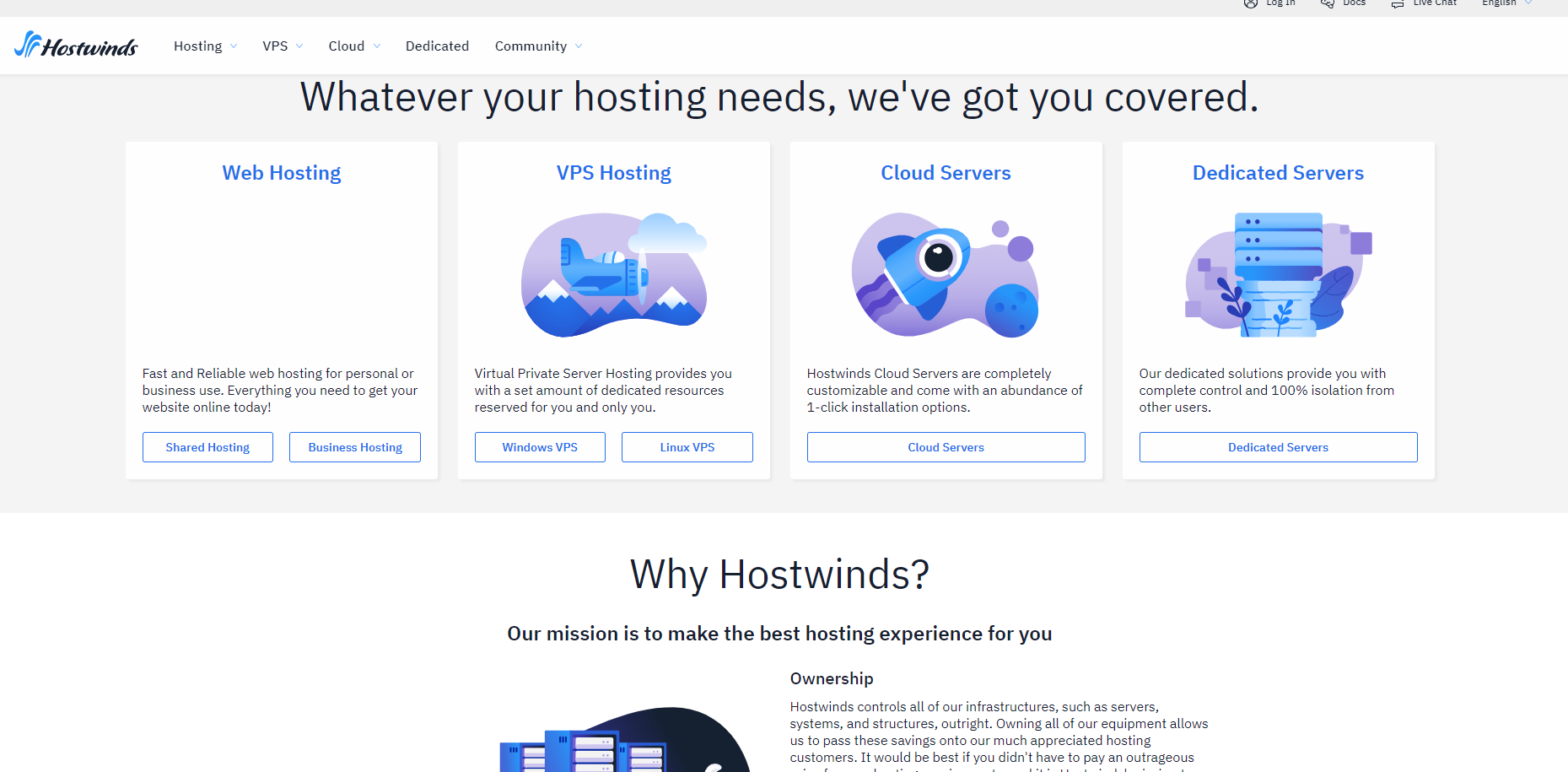Select Linux VPS
The height and width of the screenshot is (772, 1568).
(687, 447)
